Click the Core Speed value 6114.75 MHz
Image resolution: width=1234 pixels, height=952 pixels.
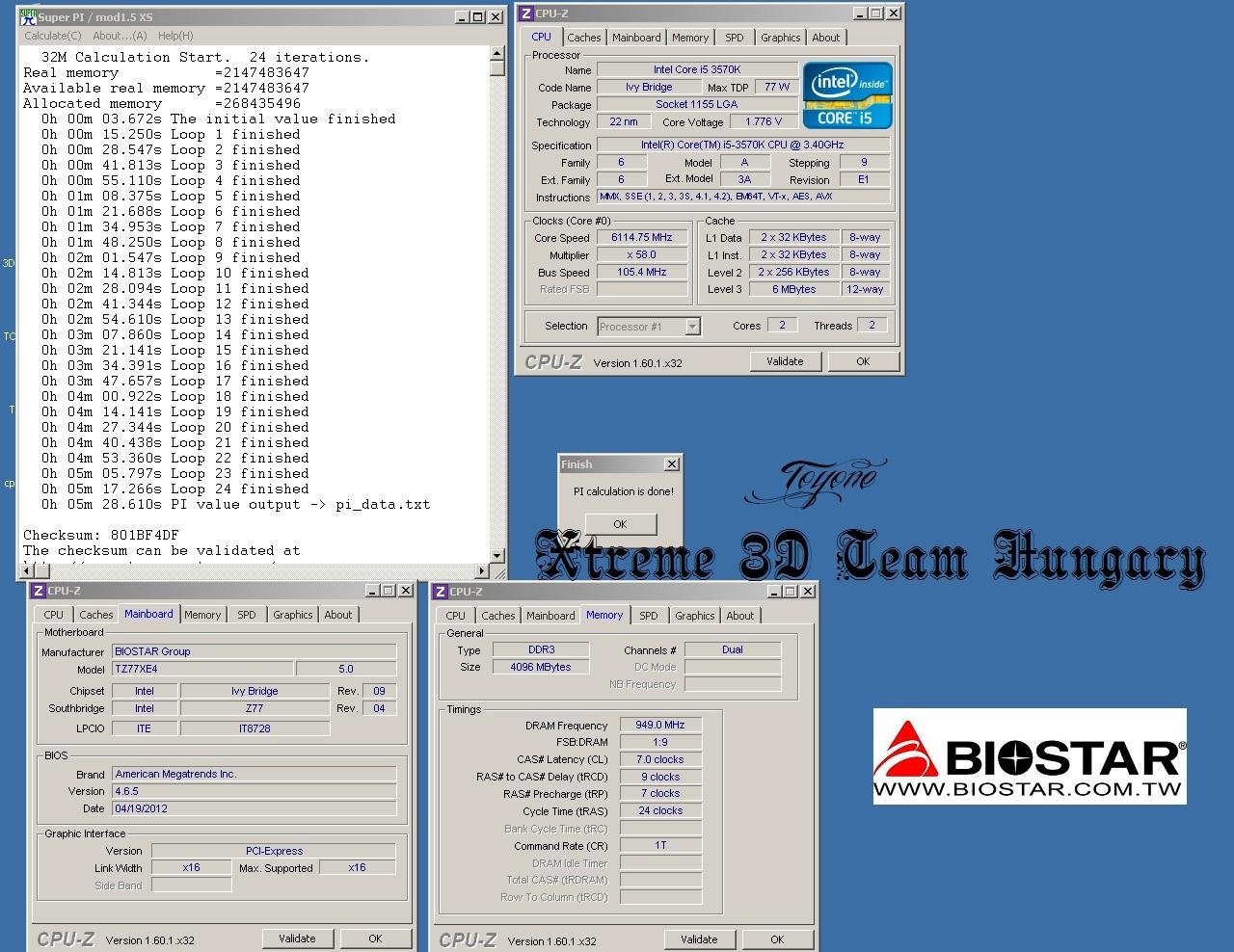tap(642, 237)
